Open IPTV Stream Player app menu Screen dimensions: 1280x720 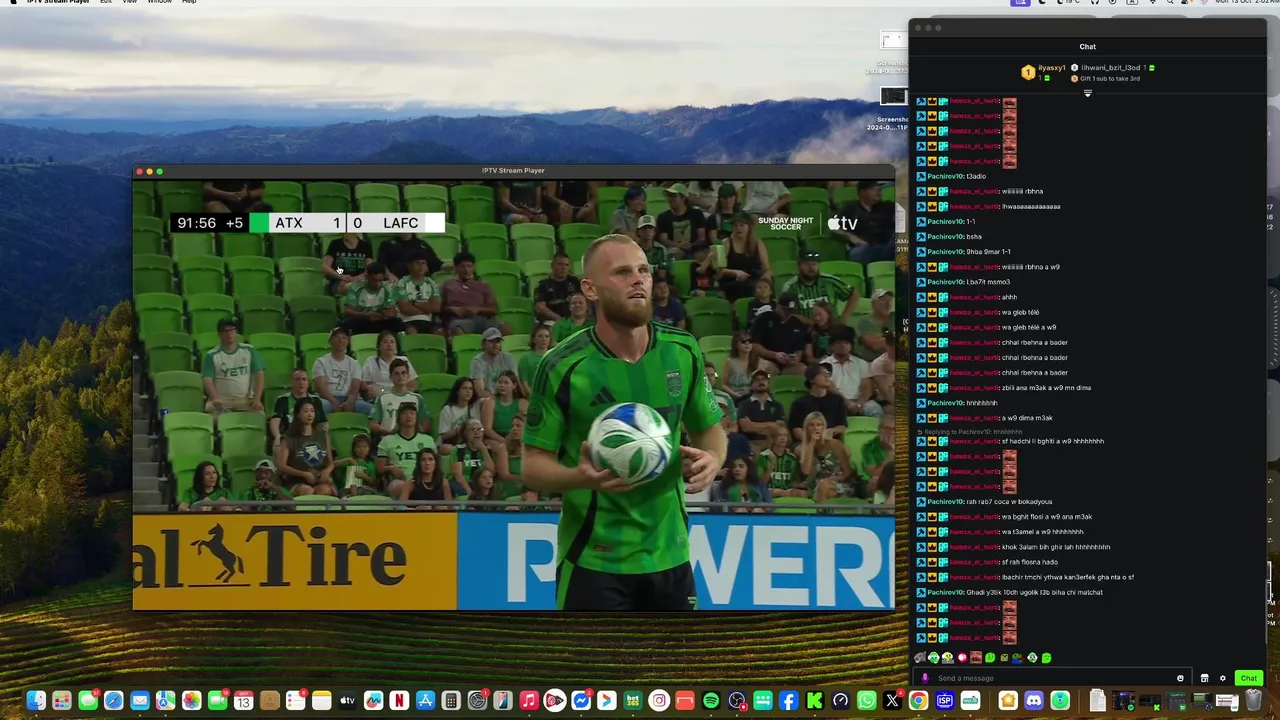[x=58, y=2]
